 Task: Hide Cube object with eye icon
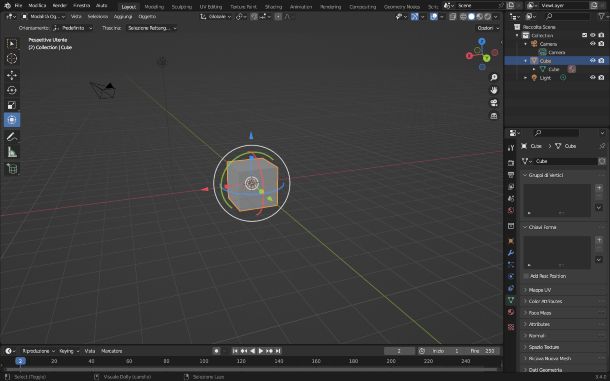coord(593,61)
